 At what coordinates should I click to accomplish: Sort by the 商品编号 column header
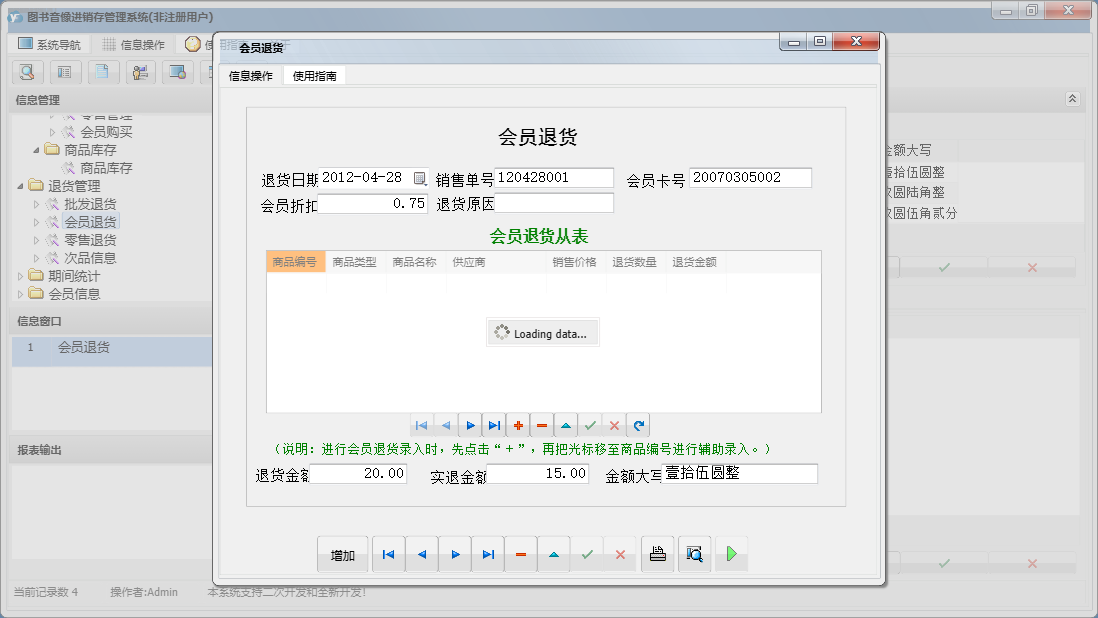(294, 260)
